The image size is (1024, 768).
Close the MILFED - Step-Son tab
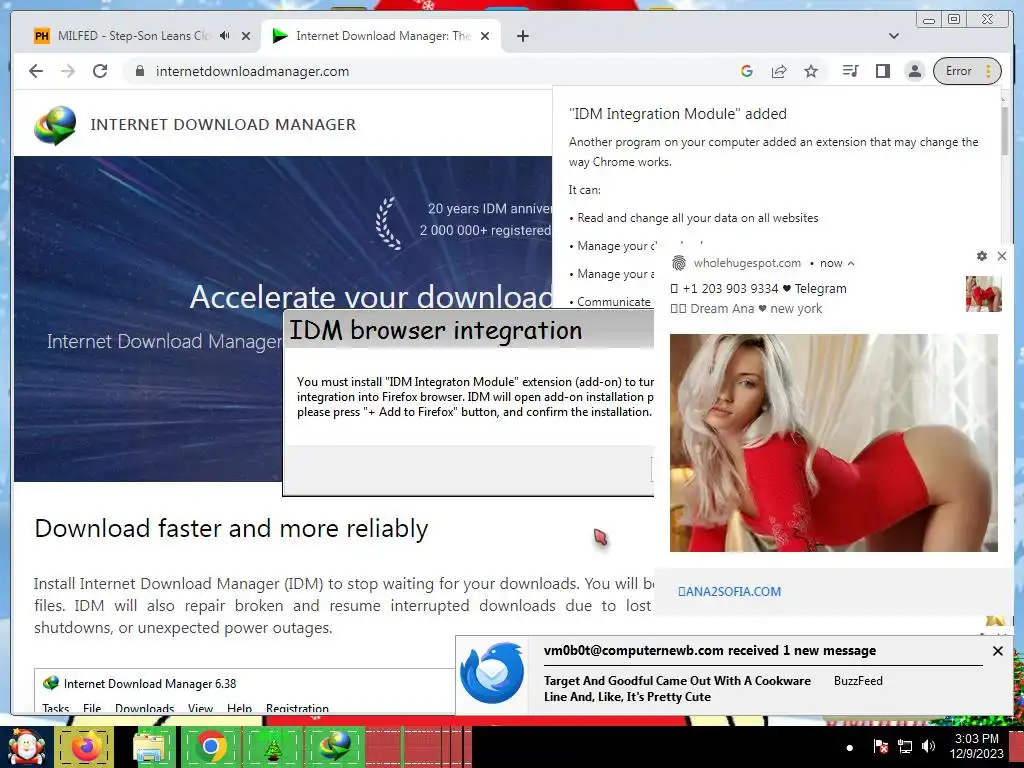click(x=246, y=37)
